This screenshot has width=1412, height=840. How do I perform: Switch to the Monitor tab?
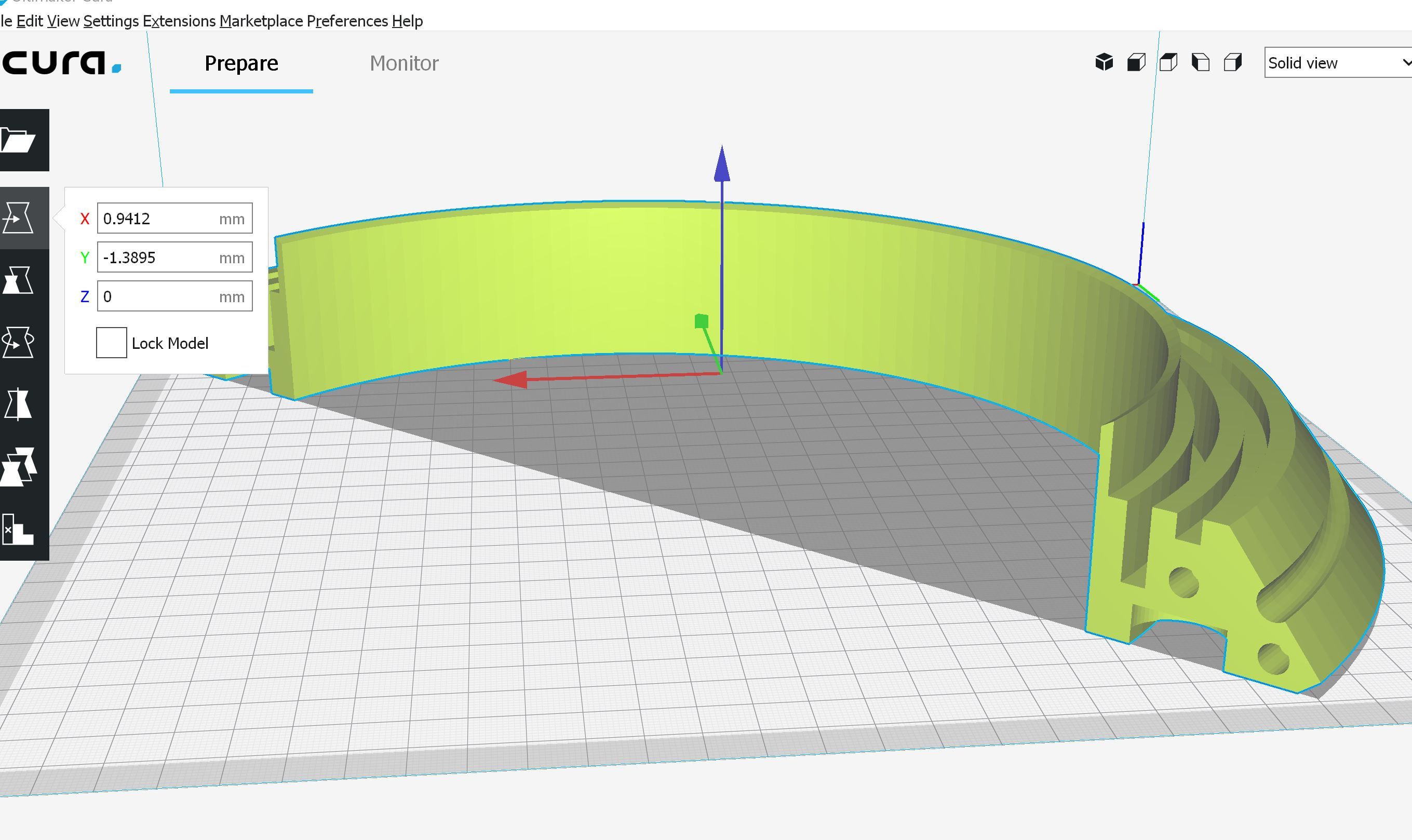404,63
